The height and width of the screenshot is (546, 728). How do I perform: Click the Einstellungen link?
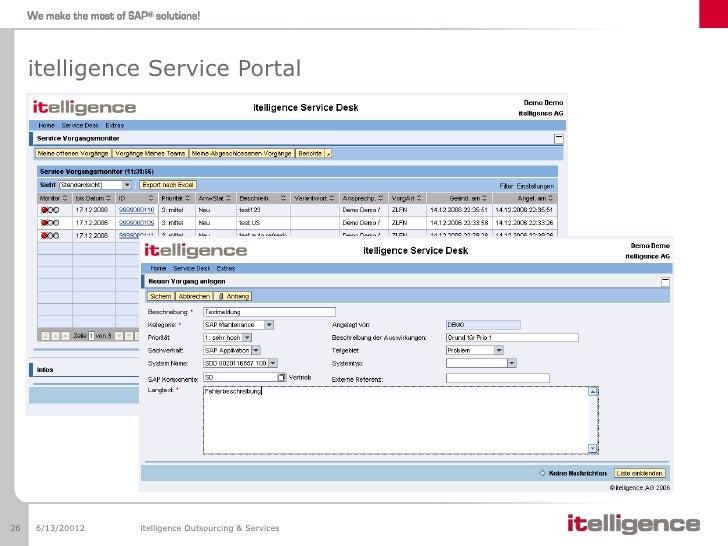point(535,186)
